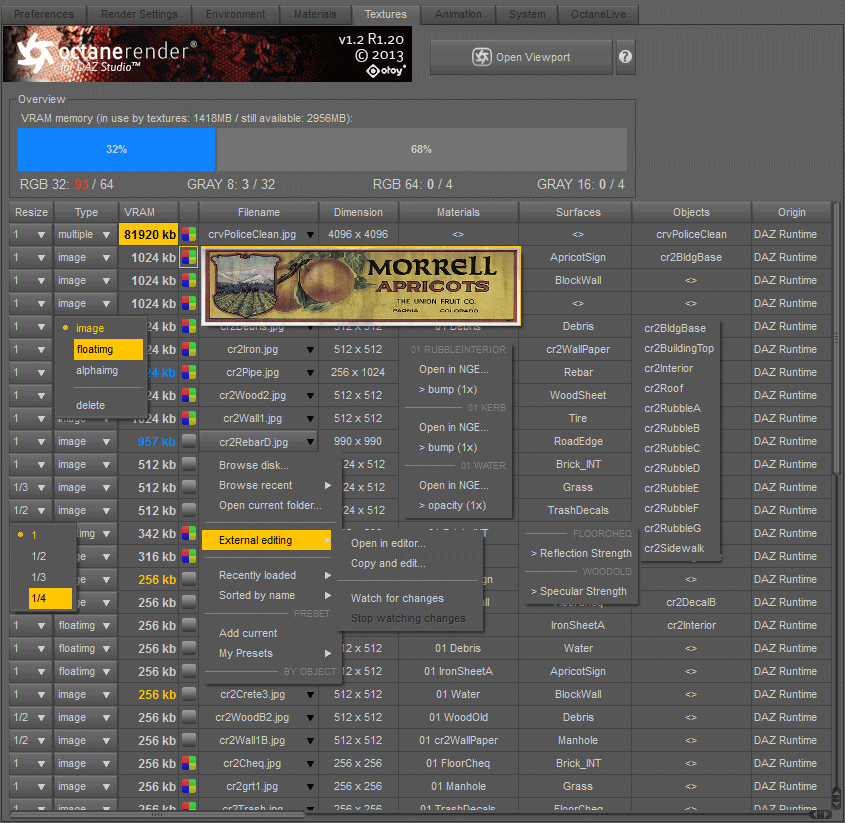Image resolution: width=845 pixels, height=823 pixels.
Task: Open the Materials tab
Action: coord(315,14)
